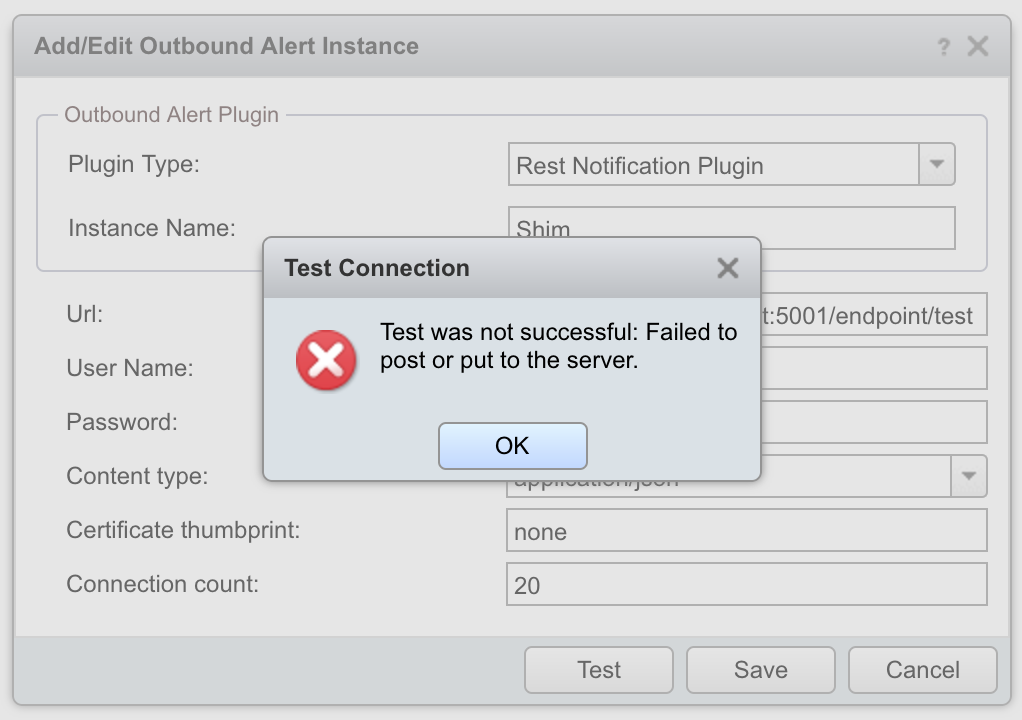The width and height of the screenshot is (1022, 720).
Task: Close the Add/Edit Outbound Alert Instance dialog
Action: coord(977,46)
